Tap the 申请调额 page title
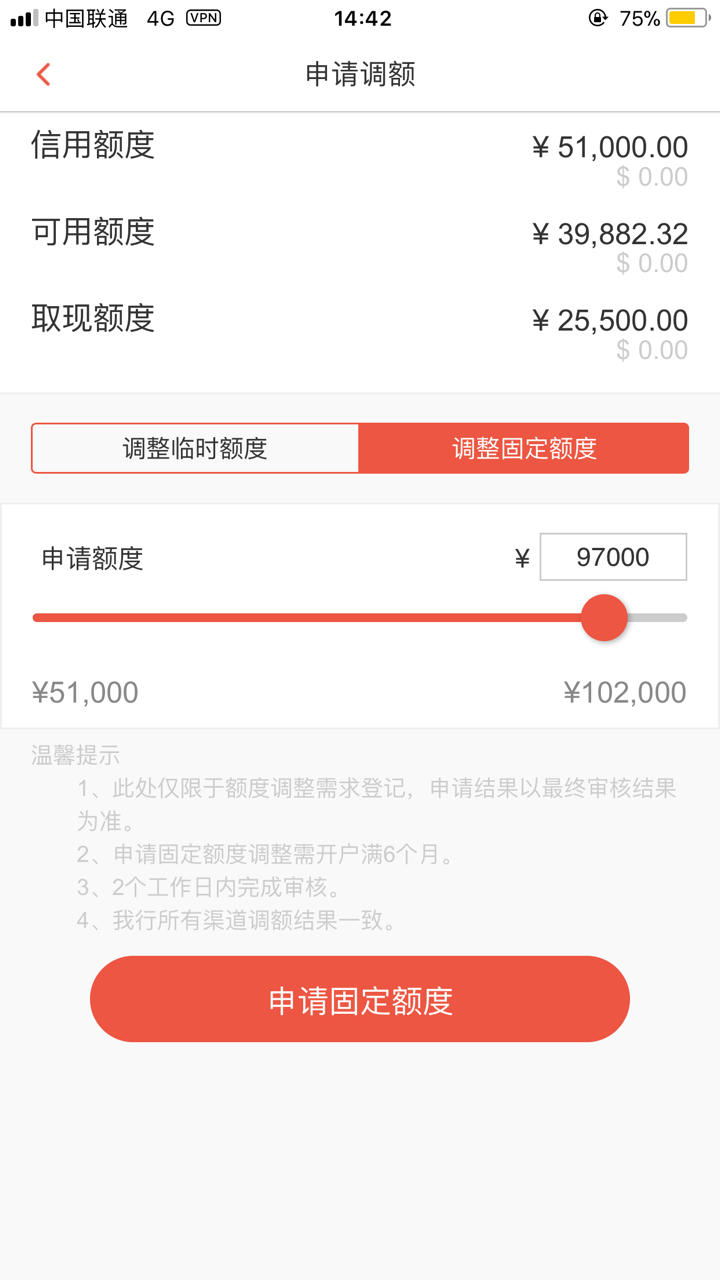720x1280 pixels. (360, 74)
